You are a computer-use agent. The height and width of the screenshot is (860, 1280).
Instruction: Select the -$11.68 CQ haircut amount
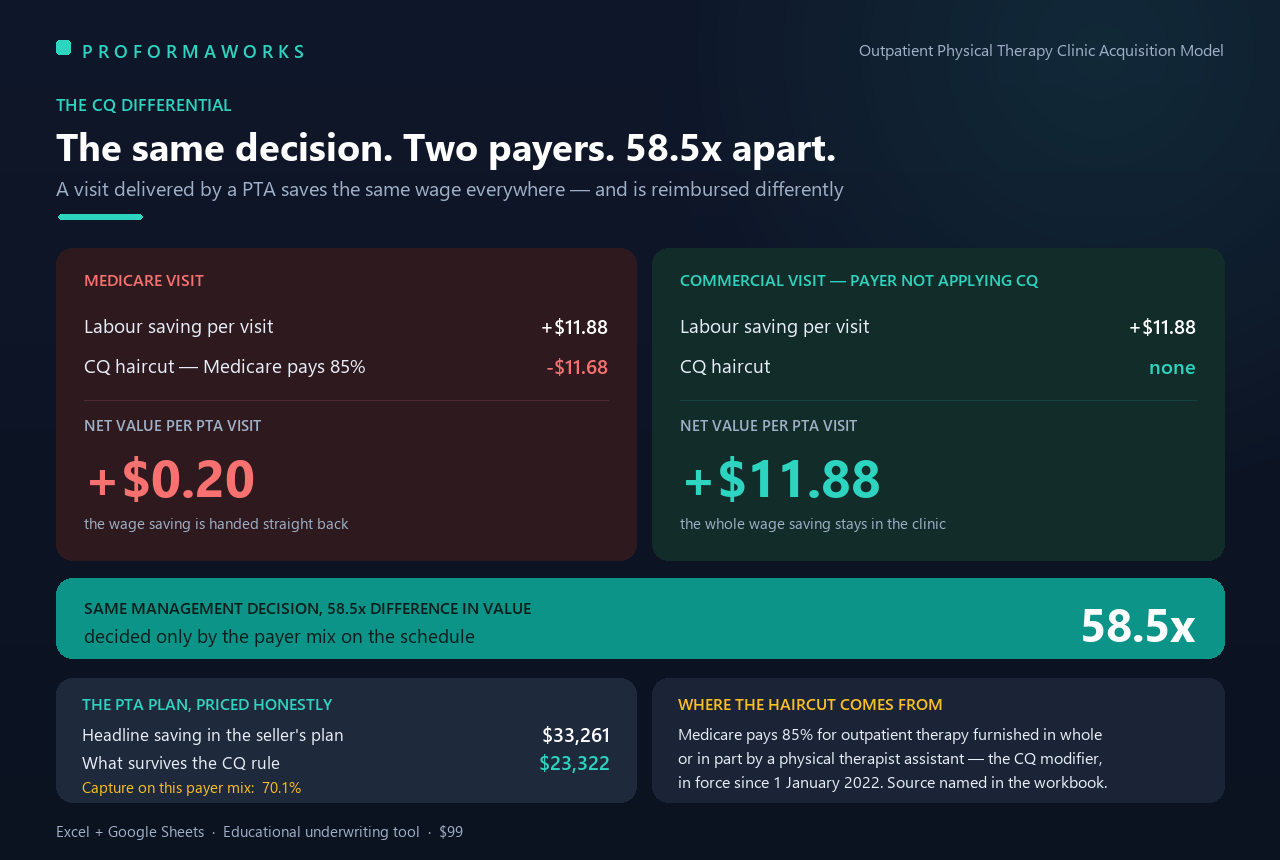[577, 367]
